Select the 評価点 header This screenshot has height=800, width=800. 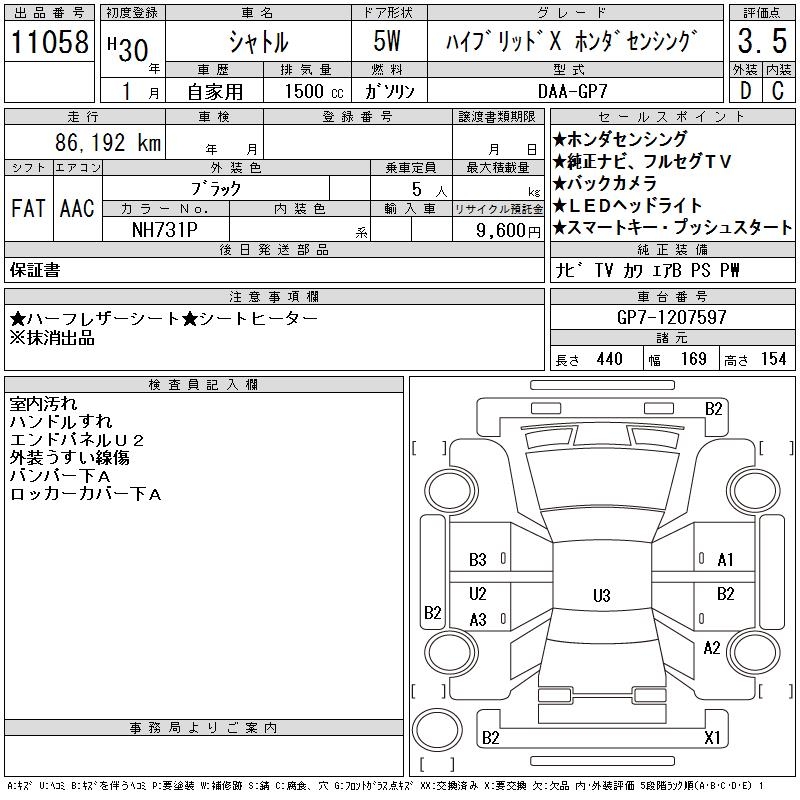[x=762, y=13]
